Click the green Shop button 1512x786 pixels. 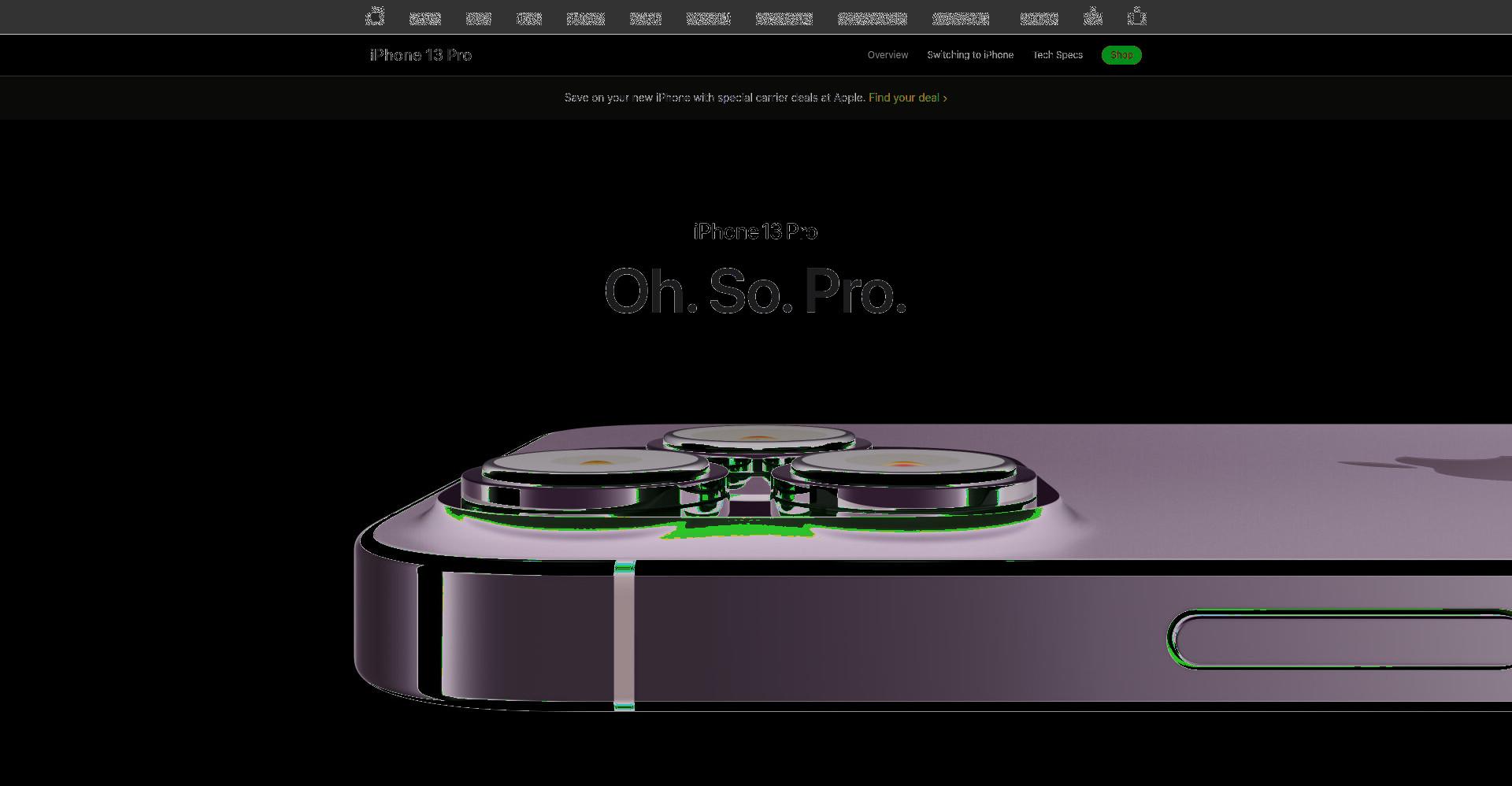point(1121,55)
